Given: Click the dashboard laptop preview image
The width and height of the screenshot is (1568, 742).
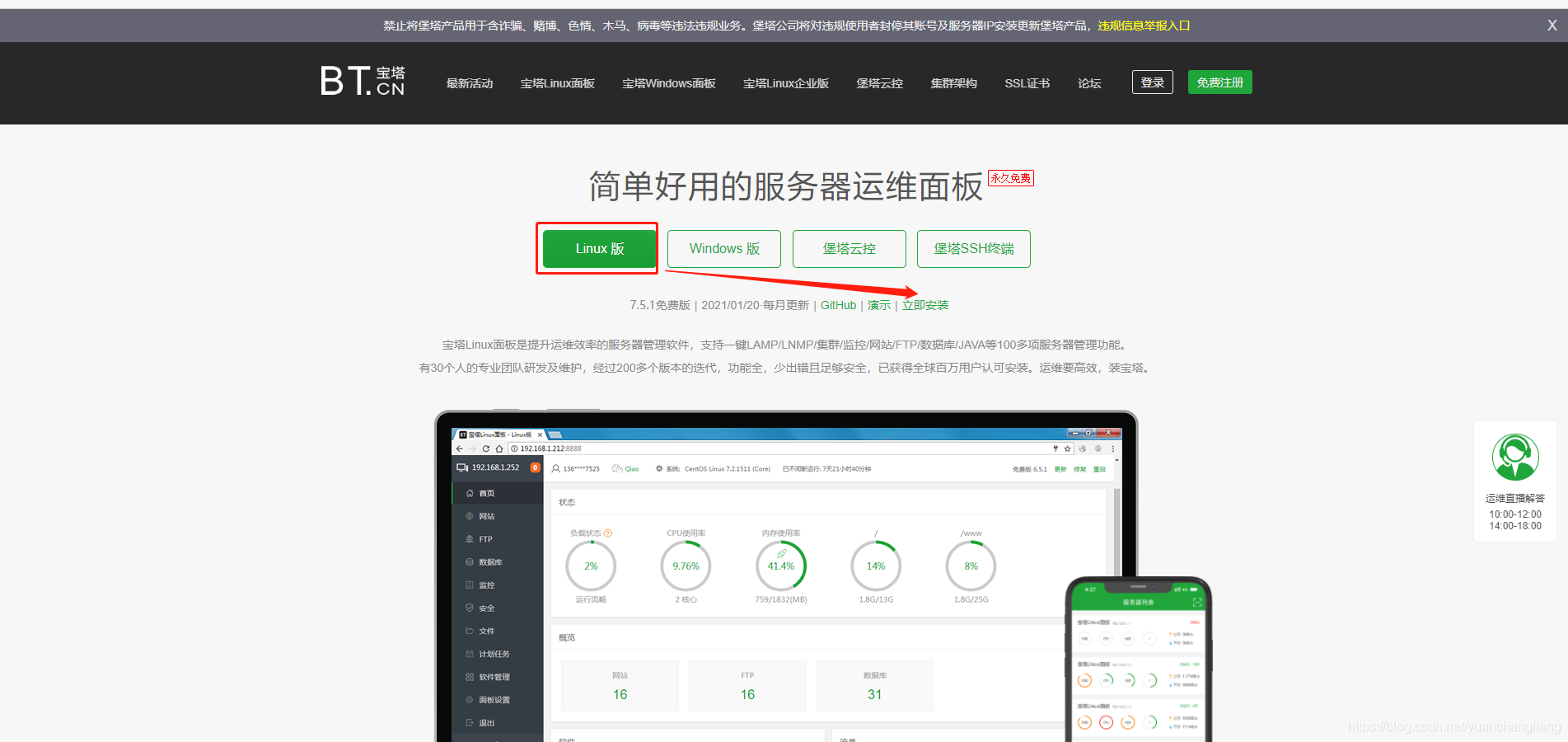Looking at the screenshot, I should 786,576.
